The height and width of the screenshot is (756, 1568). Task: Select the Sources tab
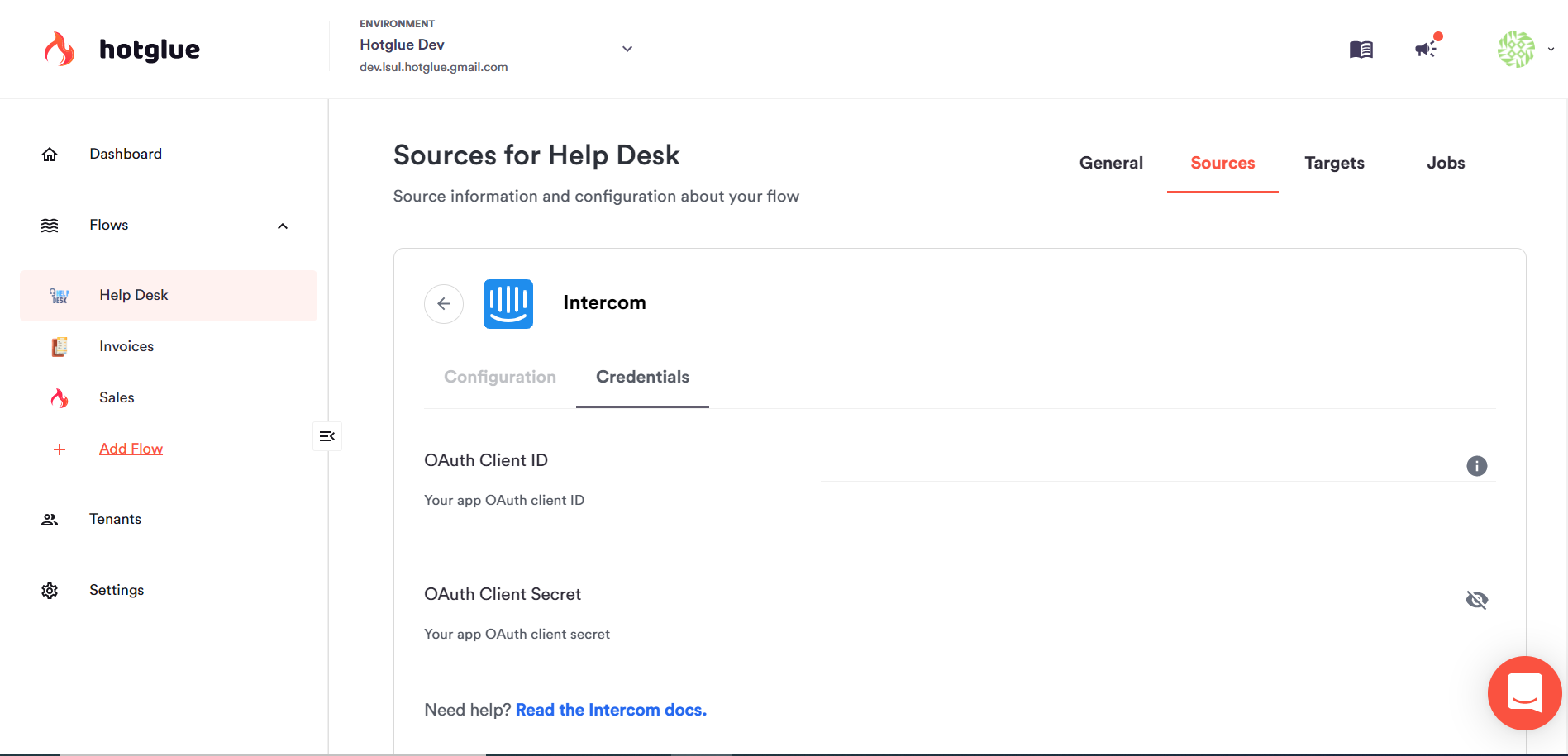tap(1222, 163)
